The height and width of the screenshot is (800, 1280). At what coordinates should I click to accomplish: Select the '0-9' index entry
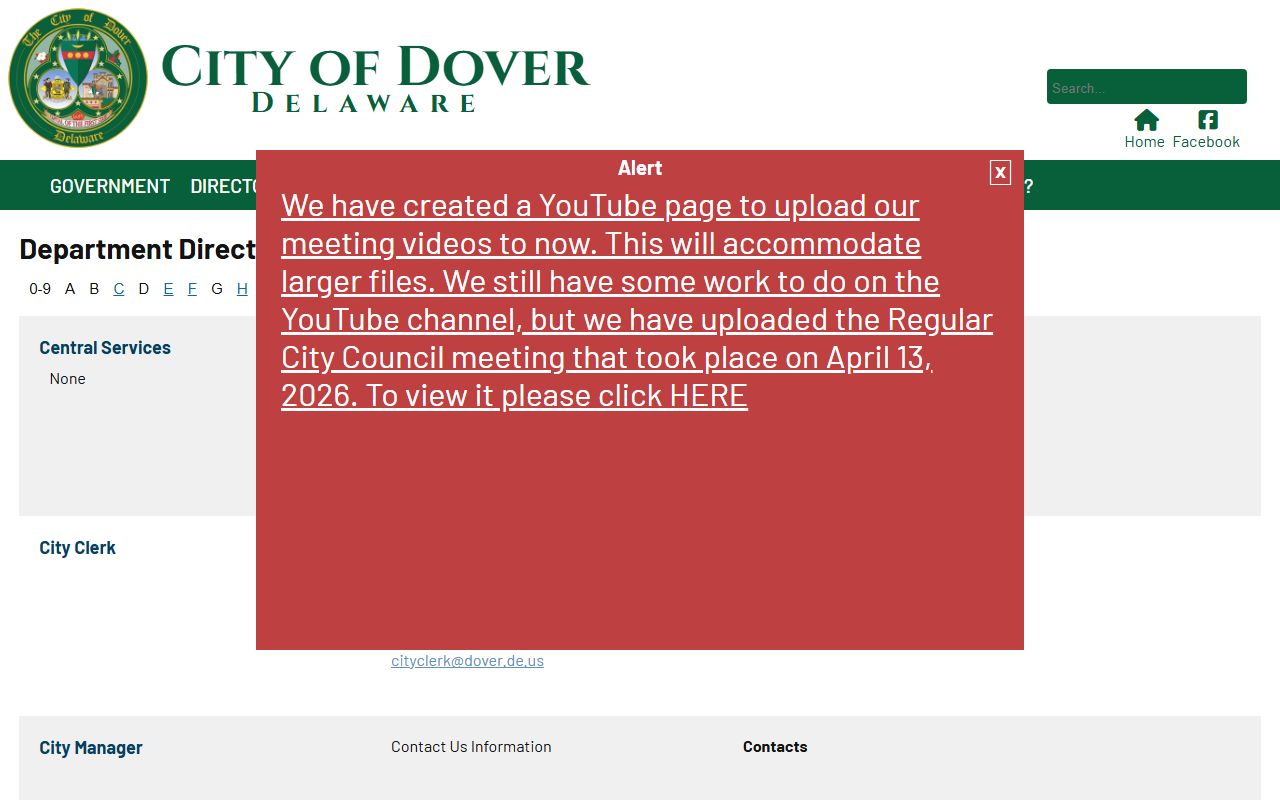click(x=40, y=289)
